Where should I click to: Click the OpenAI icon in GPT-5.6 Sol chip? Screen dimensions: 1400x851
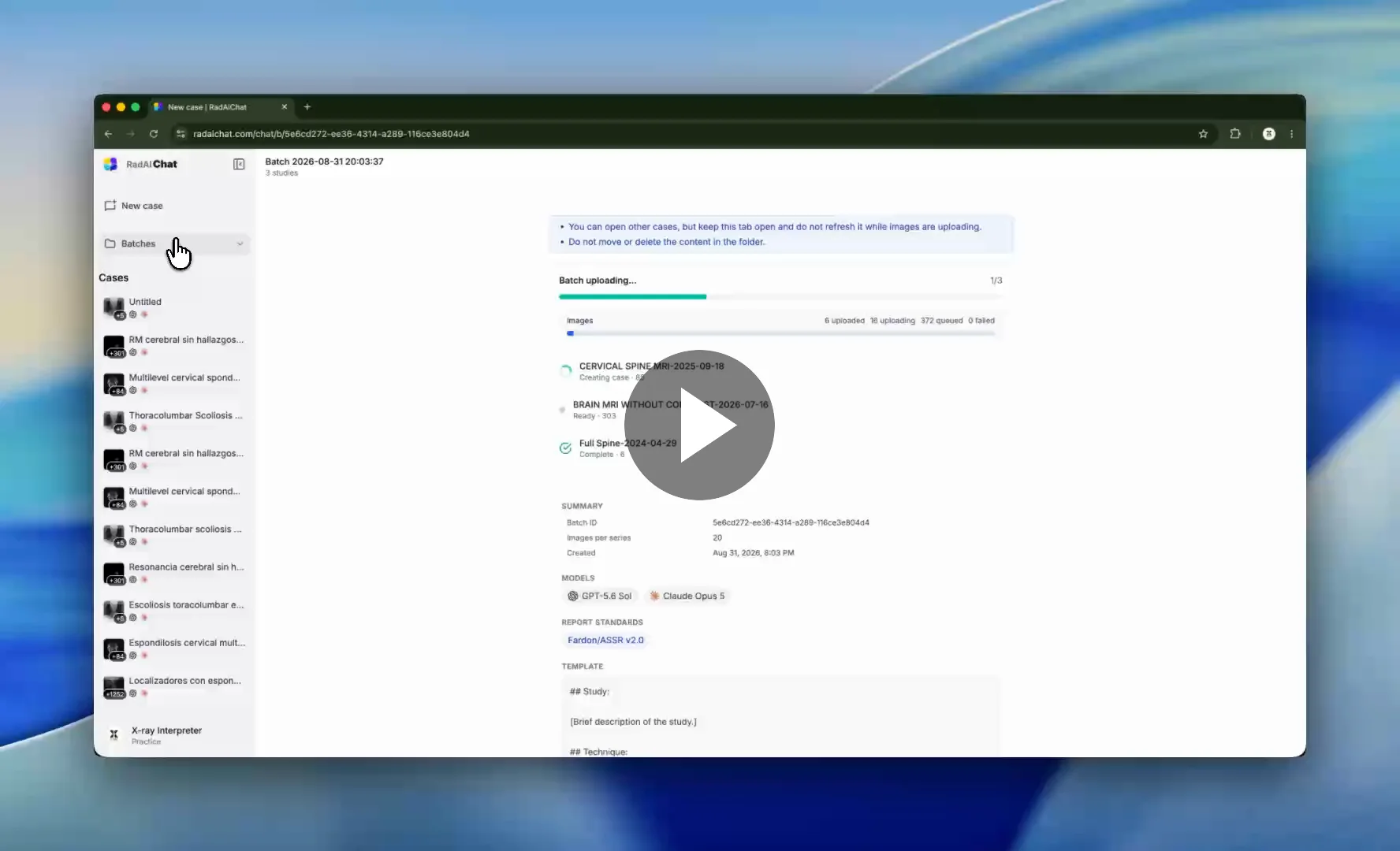click(x=573, y=596)
